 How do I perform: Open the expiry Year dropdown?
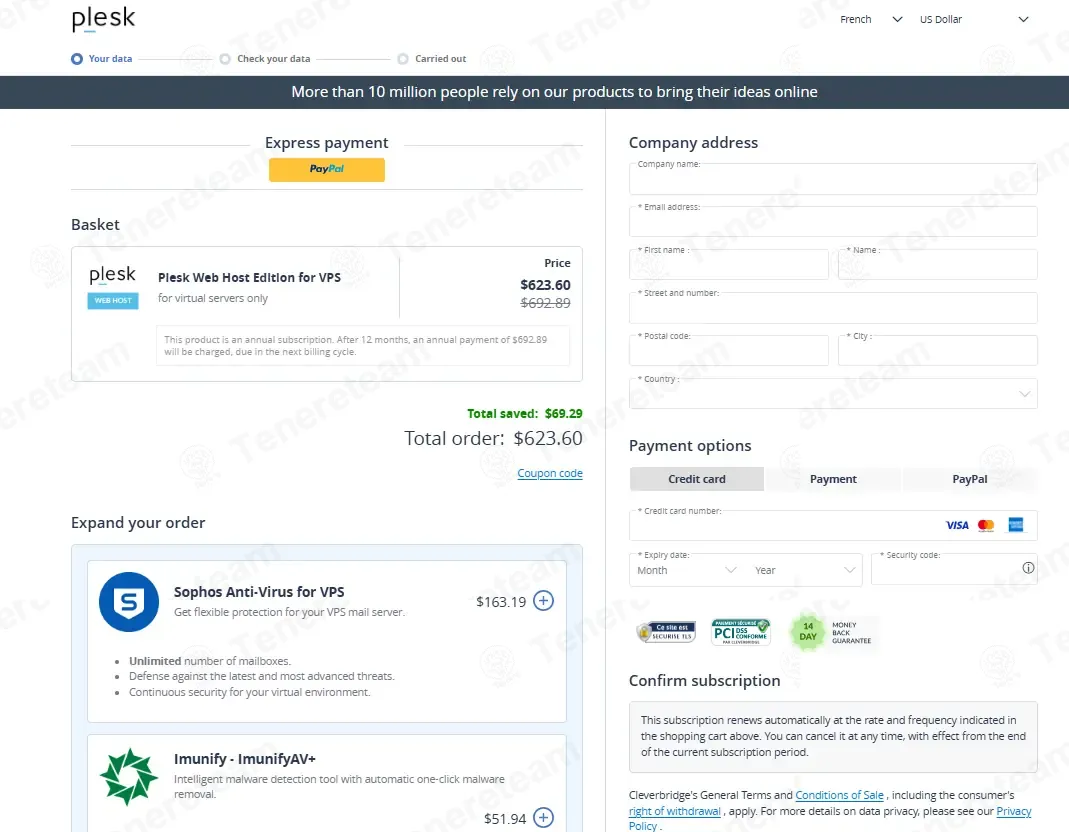(804, 570)
